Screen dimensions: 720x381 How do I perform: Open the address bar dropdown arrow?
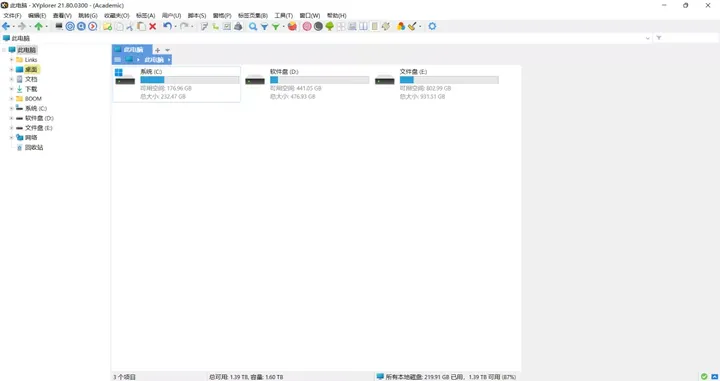click(647, 38)
